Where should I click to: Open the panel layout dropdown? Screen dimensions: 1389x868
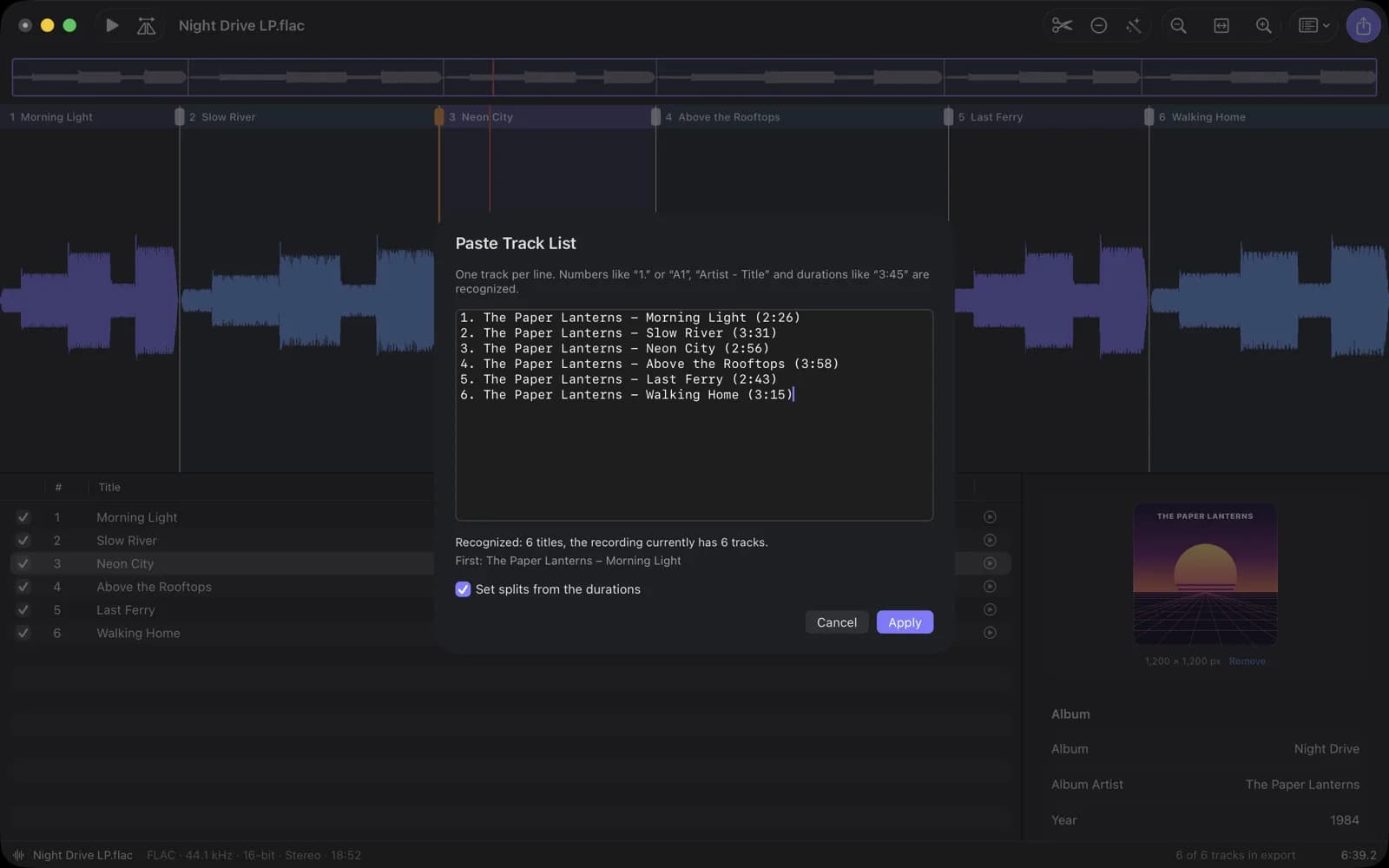(x=1313, y=25)
